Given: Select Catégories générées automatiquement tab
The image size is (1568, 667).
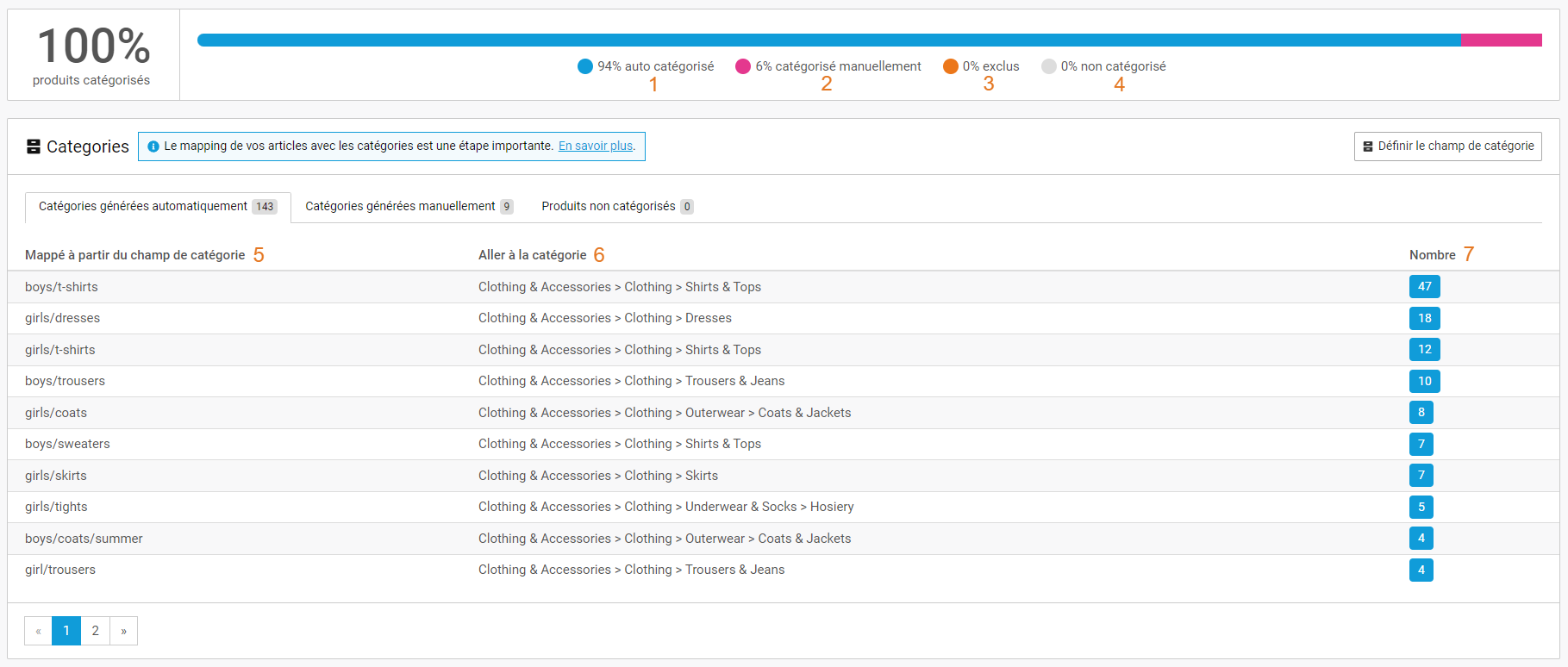Looking at the screenshot, I should (x=158, y=207).
